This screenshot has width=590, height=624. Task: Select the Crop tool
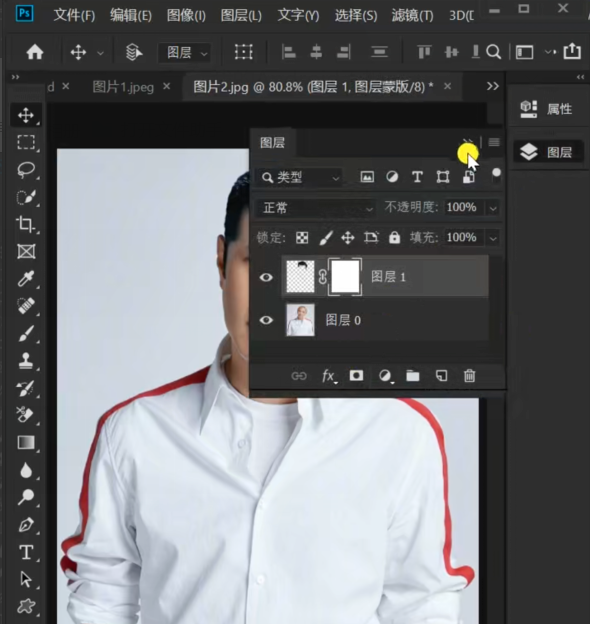click(x=26, y=224)
